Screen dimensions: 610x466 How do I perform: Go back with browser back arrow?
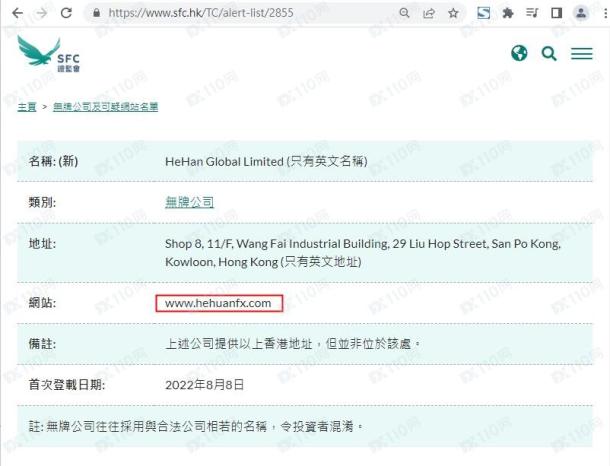18,13
